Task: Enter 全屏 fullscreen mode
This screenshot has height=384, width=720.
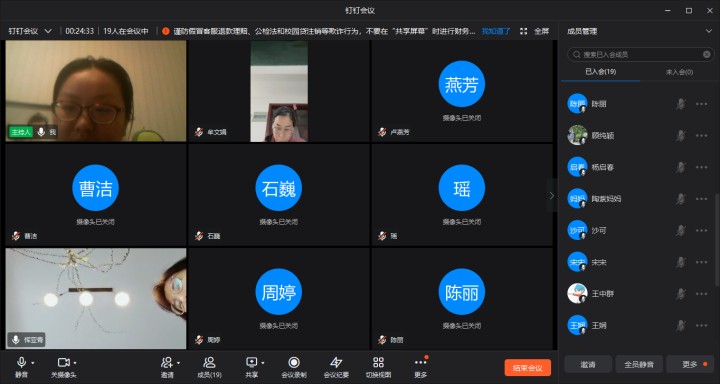Action: click(x=535, y=31)
